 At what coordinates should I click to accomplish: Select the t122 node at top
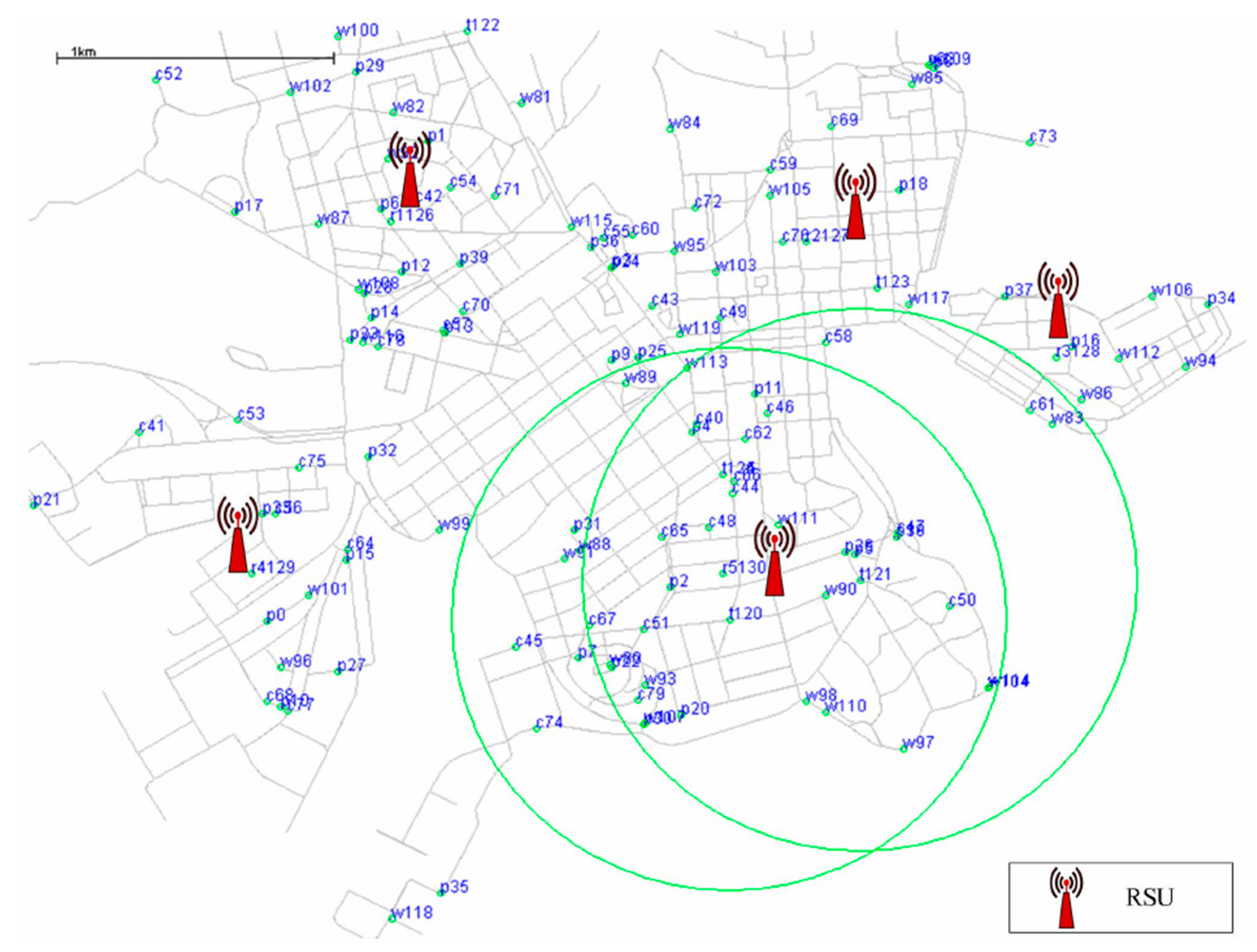coord(467,31)
